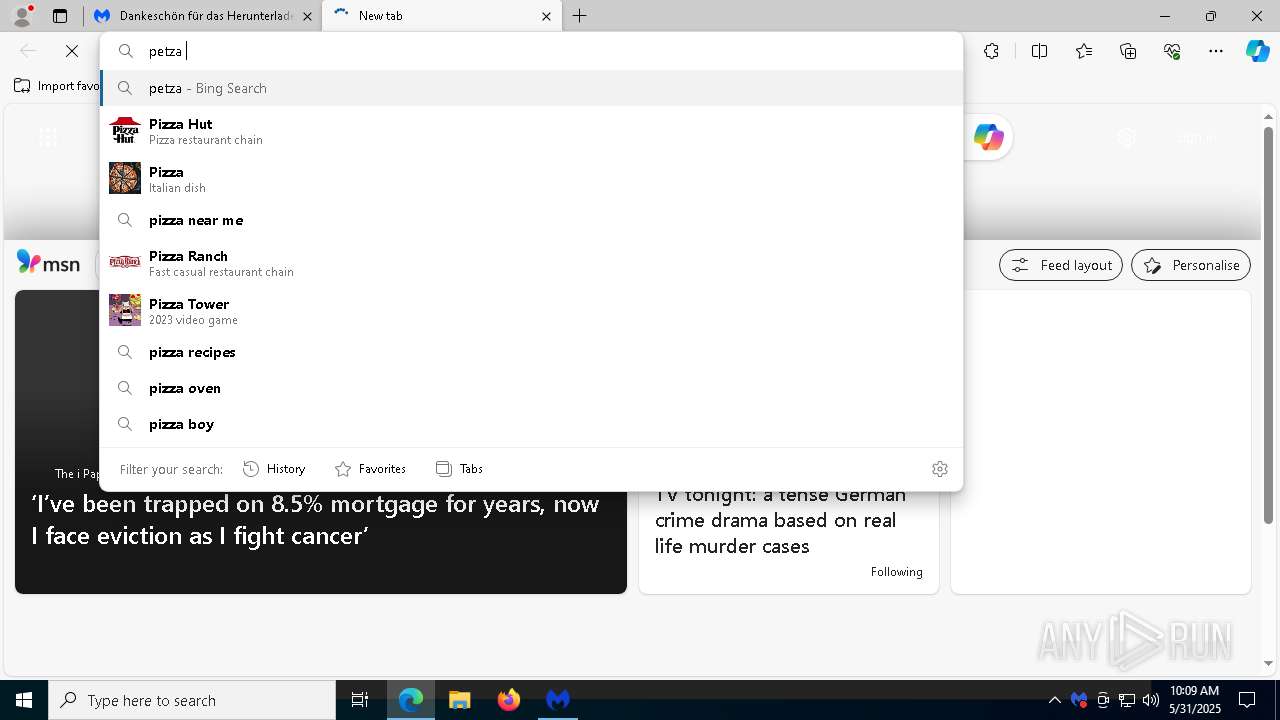The image size is (1280, 720).
Task: Open Task View on taskbar
Action: click(360, 700)
